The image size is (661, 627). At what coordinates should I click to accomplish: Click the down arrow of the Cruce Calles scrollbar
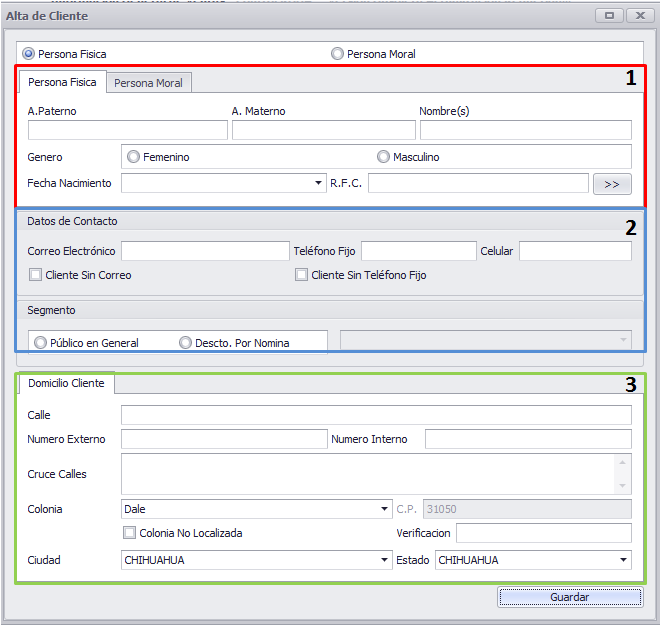click(x=622, y=486)
